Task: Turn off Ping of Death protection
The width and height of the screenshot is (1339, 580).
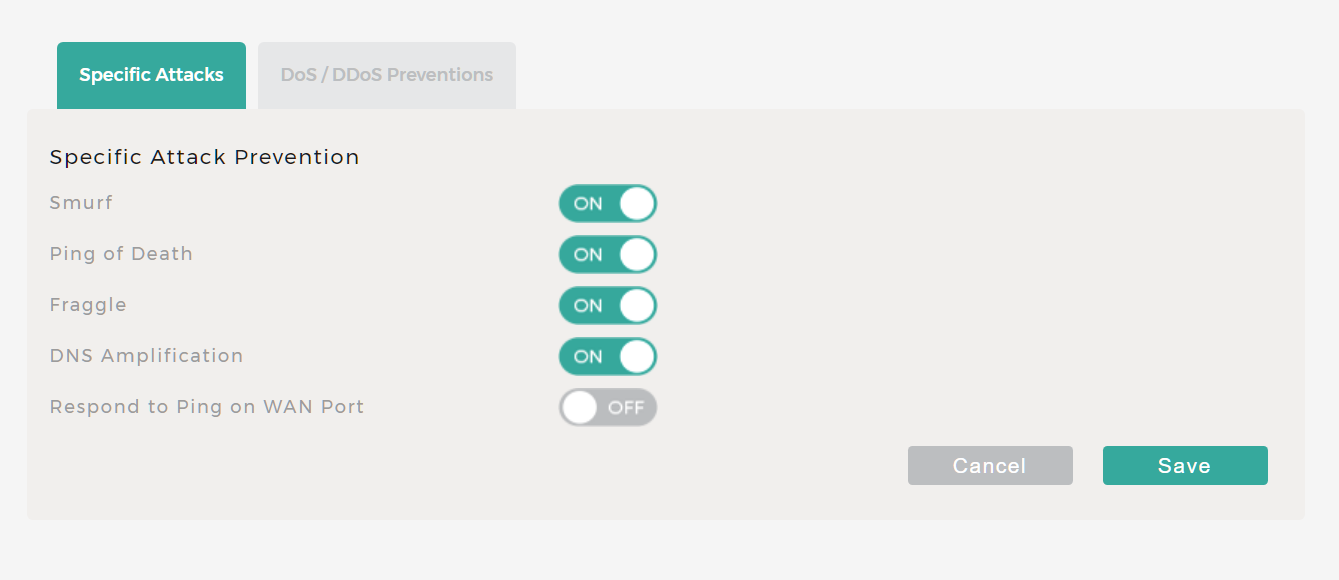Action: (607, 254)
